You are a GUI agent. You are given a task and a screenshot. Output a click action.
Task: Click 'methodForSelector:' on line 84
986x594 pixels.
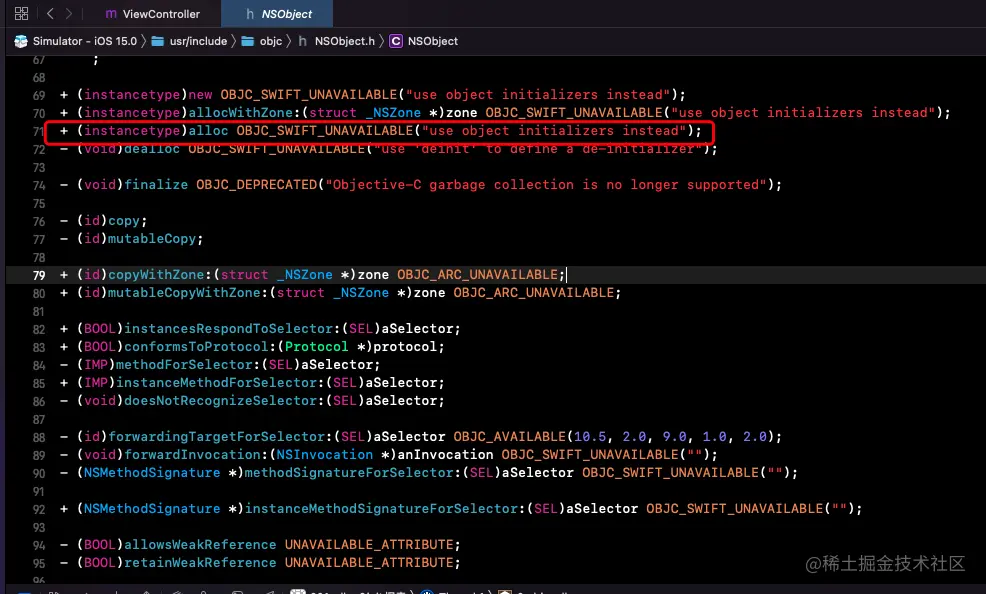[x=189, y=365]
